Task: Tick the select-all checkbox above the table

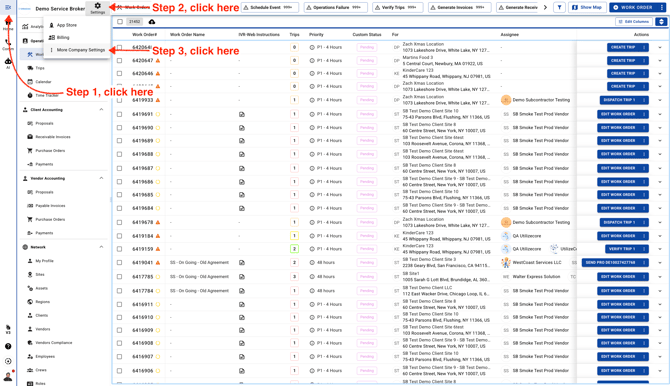Action: [120, 22]
